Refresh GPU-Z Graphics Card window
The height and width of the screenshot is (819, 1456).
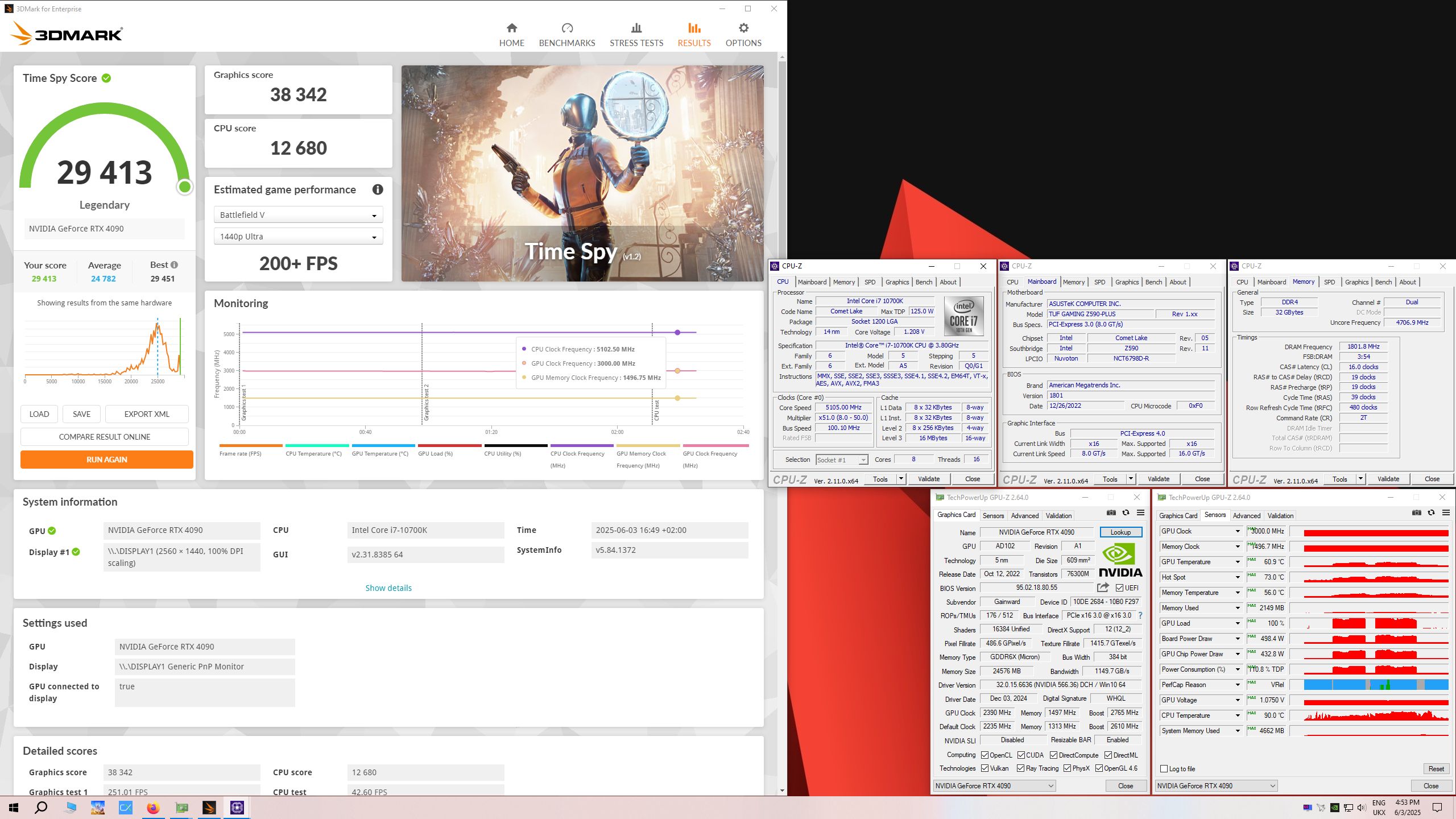point(1126,513)
